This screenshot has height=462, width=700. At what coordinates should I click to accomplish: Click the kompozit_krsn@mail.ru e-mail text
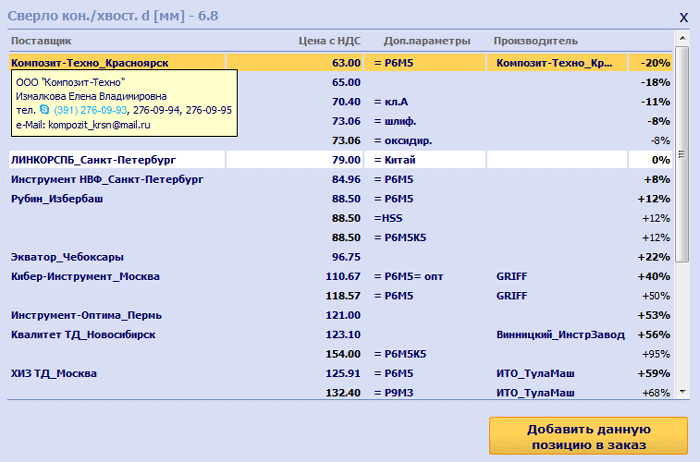[x=99, y=125]
